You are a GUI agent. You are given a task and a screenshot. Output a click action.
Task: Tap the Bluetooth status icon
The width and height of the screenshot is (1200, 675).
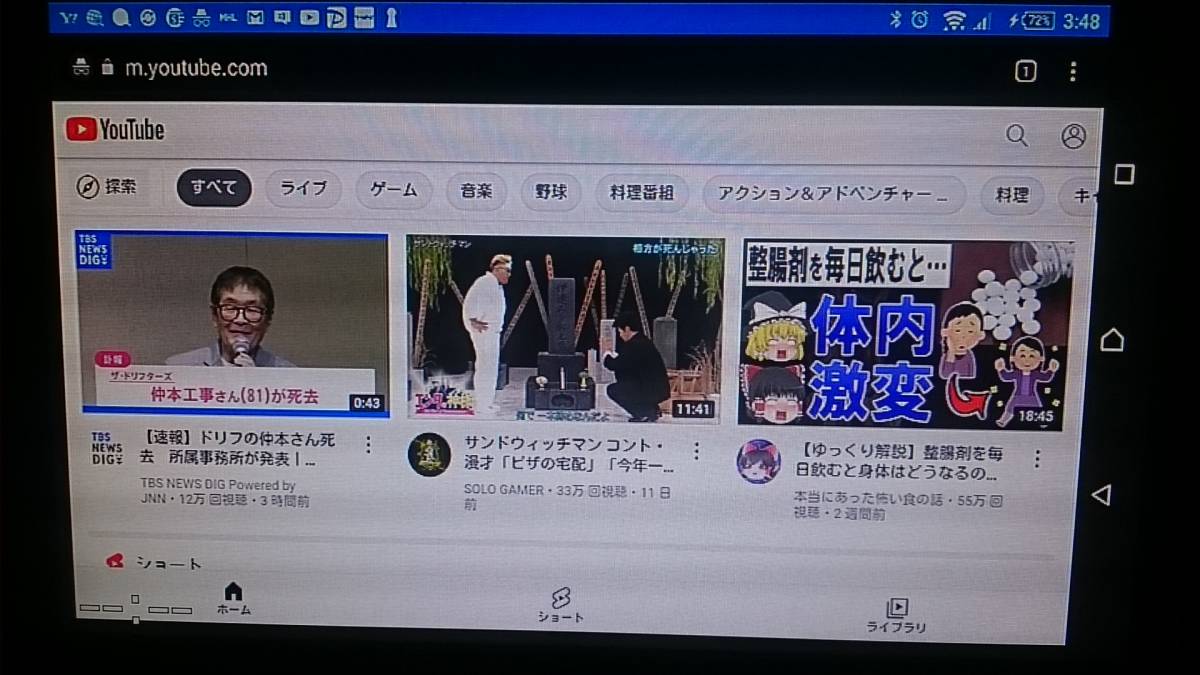click(x=896, y=19)
